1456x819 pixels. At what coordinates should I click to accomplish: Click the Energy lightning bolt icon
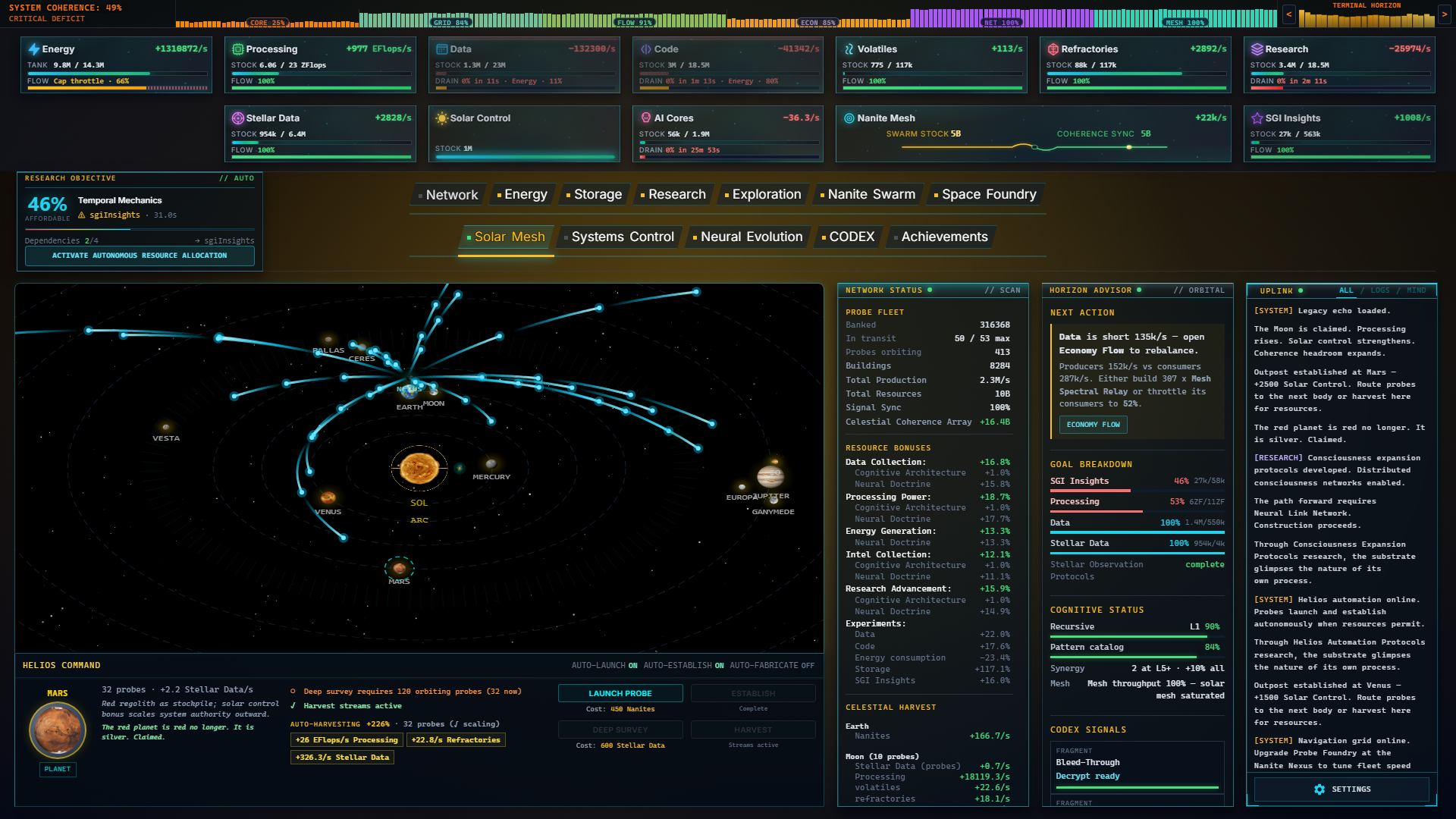coord(34,49)
